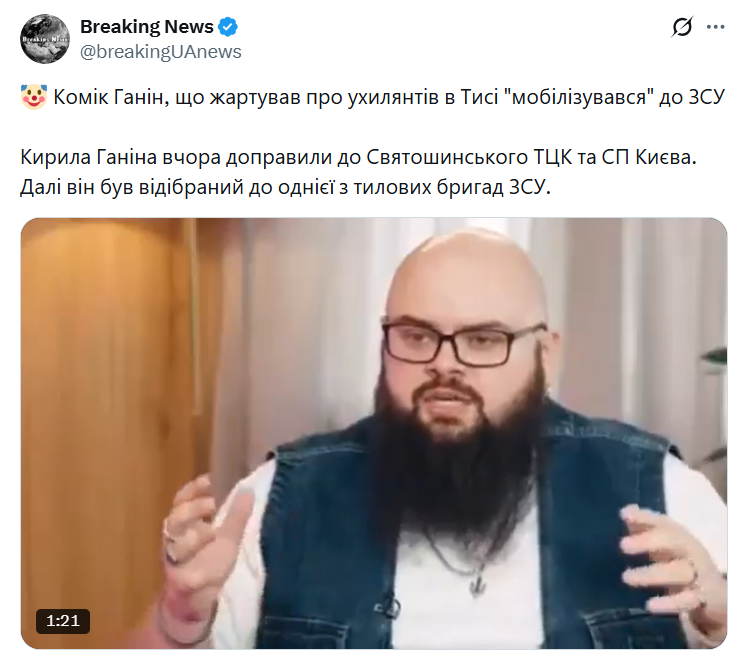Click the clown emoji in the post
The image size is (740, 665).
(34, 97)
